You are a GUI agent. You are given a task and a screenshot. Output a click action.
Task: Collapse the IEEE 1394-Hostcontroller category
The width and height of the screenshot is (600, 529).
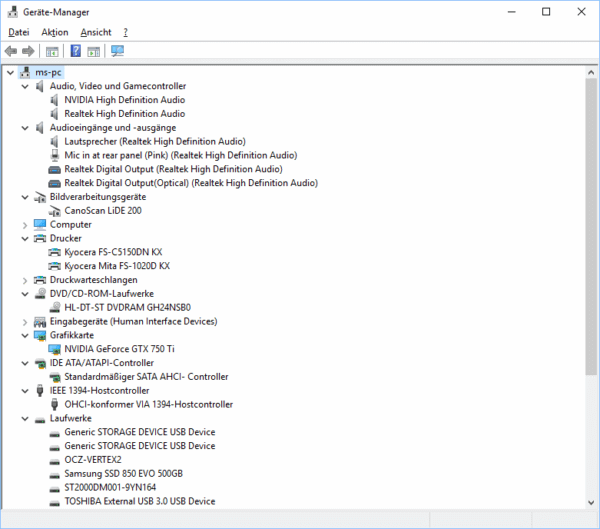25,391
